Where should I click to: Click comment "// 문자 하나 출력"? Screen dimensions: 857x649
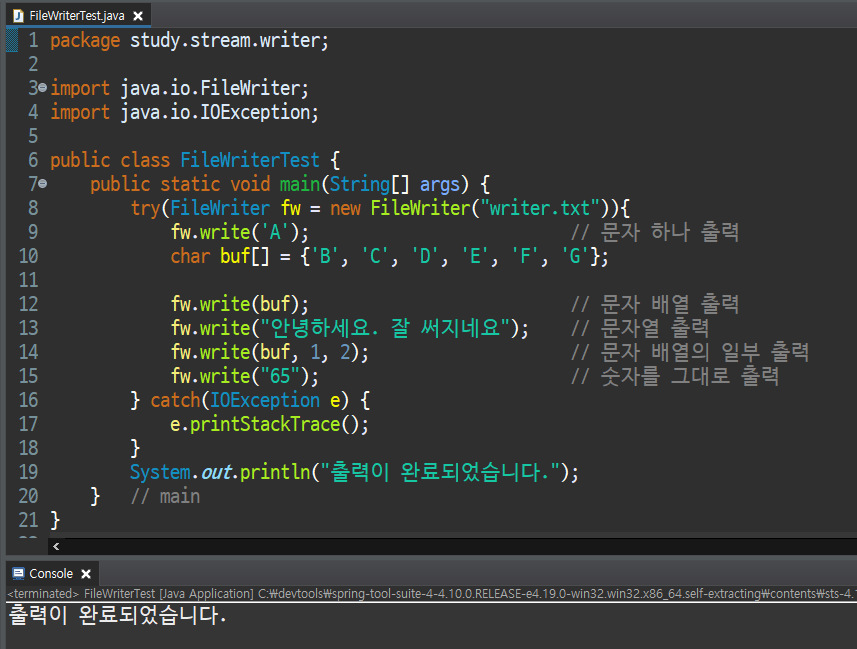pos(655,232)
